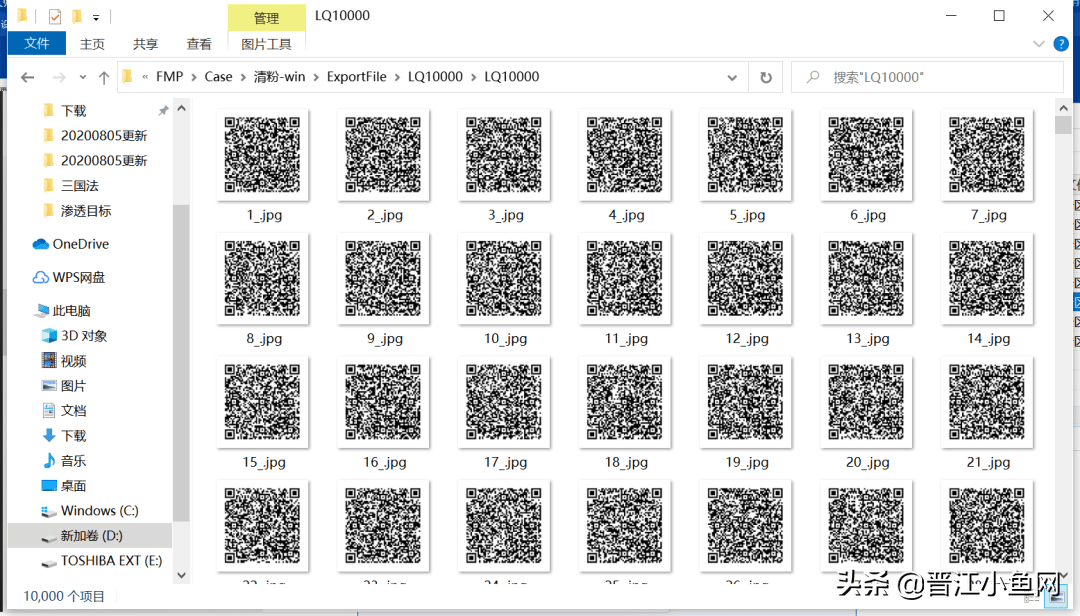
Task: Select the 3_jpg QR code thumbnail
Action: (504, 154)
